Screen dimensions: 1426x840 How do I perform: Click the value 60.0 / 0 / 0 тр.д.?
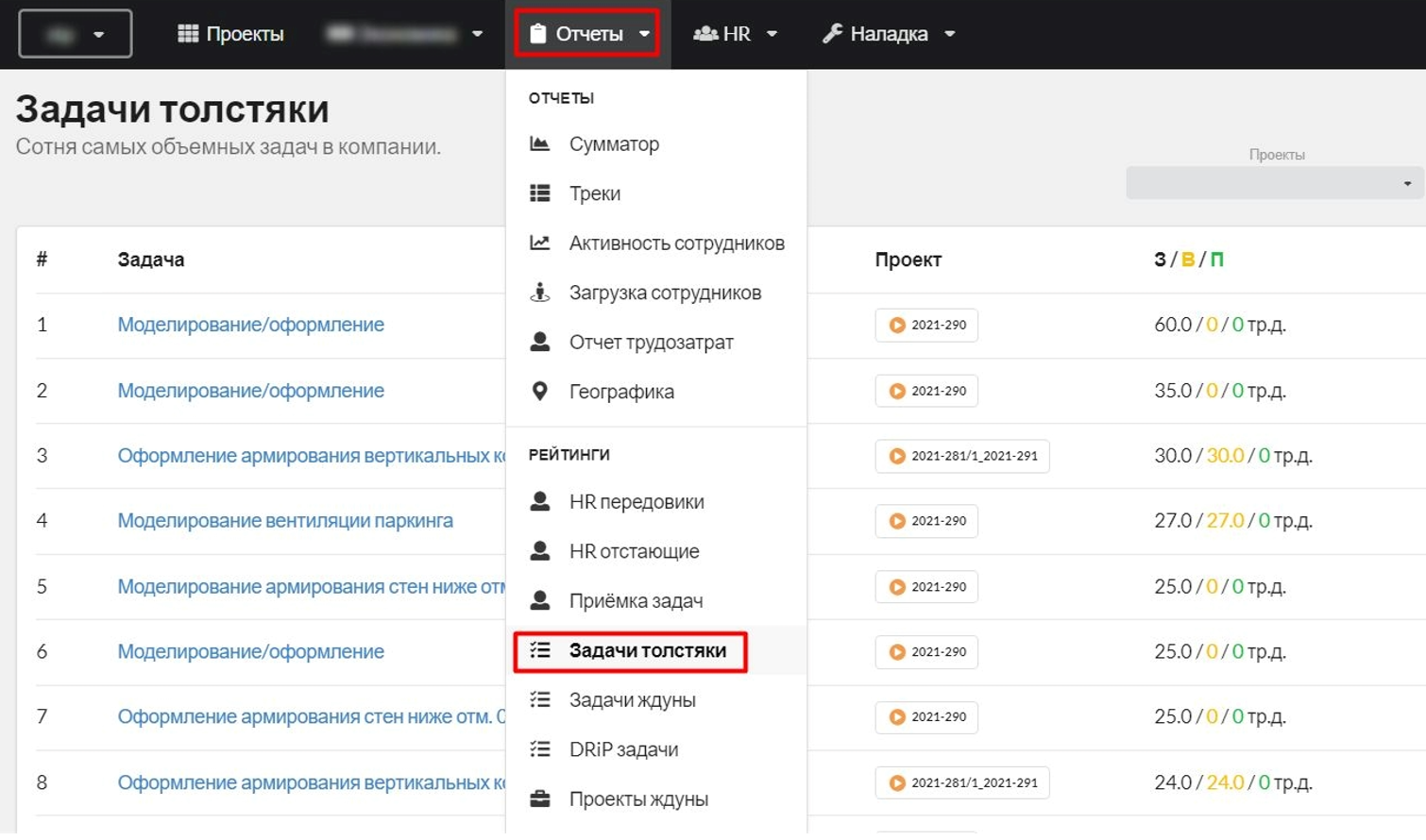pyautogui.click(x=1220, y=325)
